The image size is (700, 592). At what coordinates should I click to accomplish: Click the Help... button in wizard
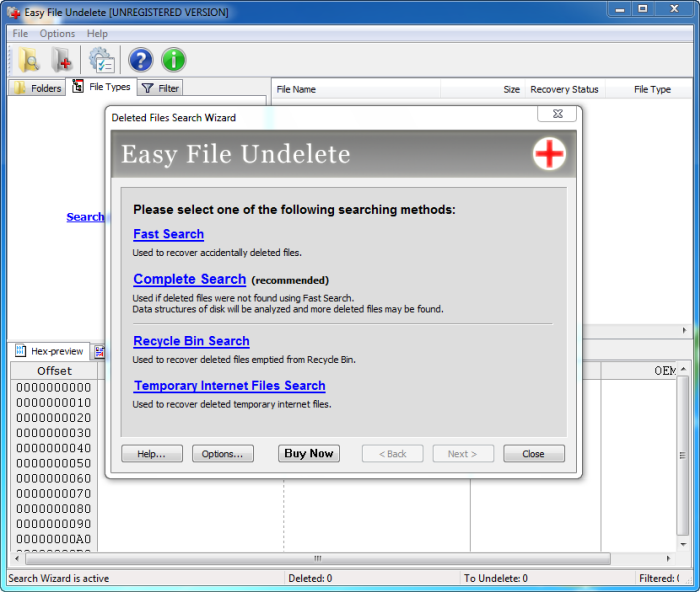152,454
